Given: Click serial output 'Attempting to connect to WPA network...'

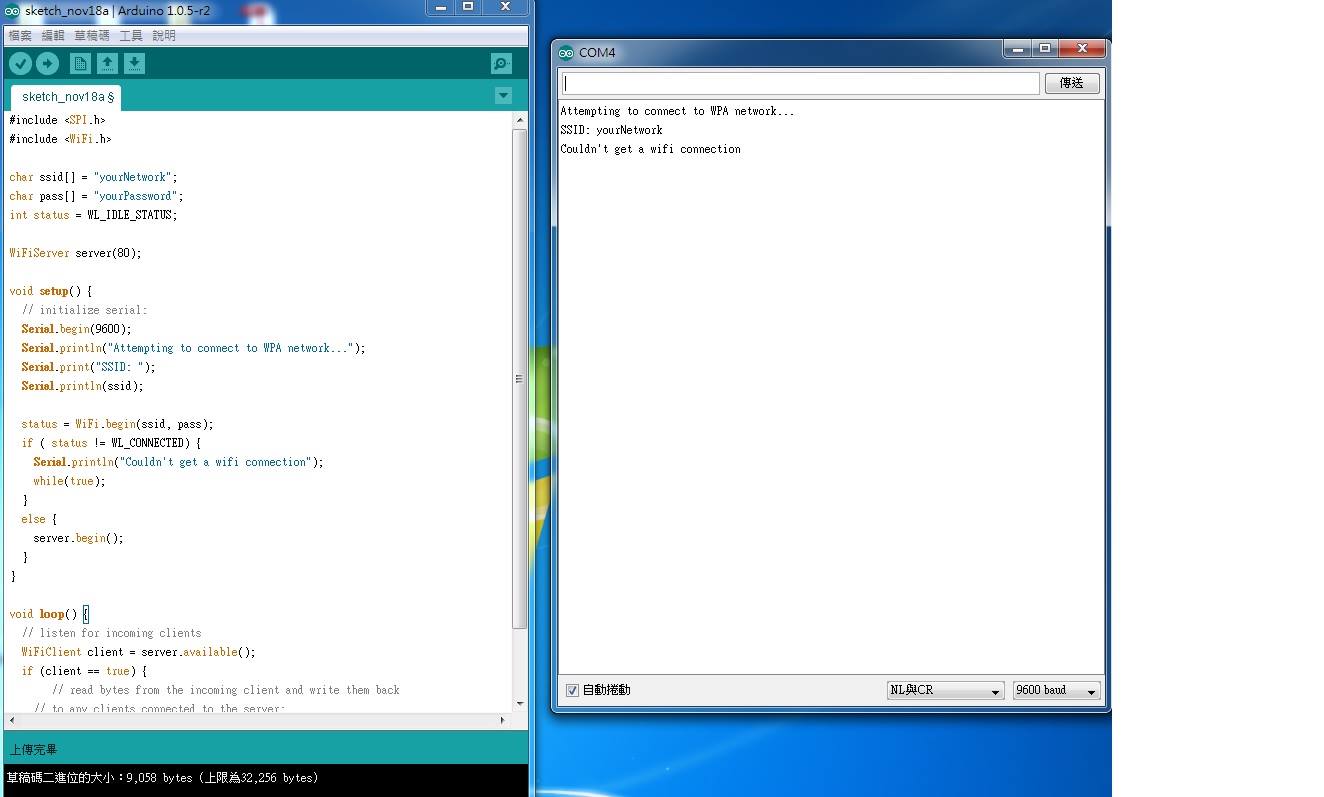Looking at the screenshot, I should (x=677, y=111).
